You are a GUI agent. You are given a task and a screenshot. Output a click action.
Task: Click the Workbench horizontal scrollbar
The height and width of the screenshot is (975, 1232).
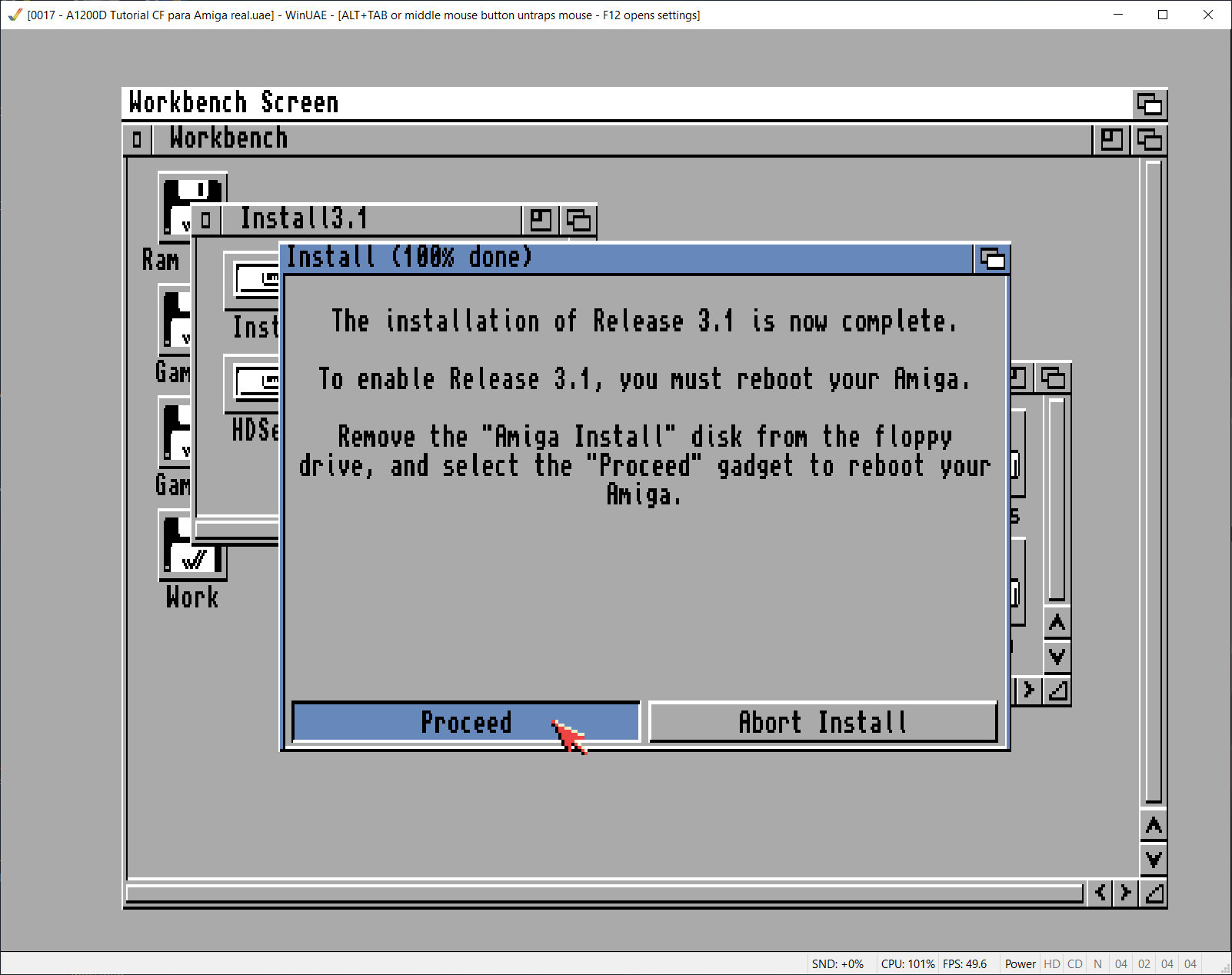(604, 893)
